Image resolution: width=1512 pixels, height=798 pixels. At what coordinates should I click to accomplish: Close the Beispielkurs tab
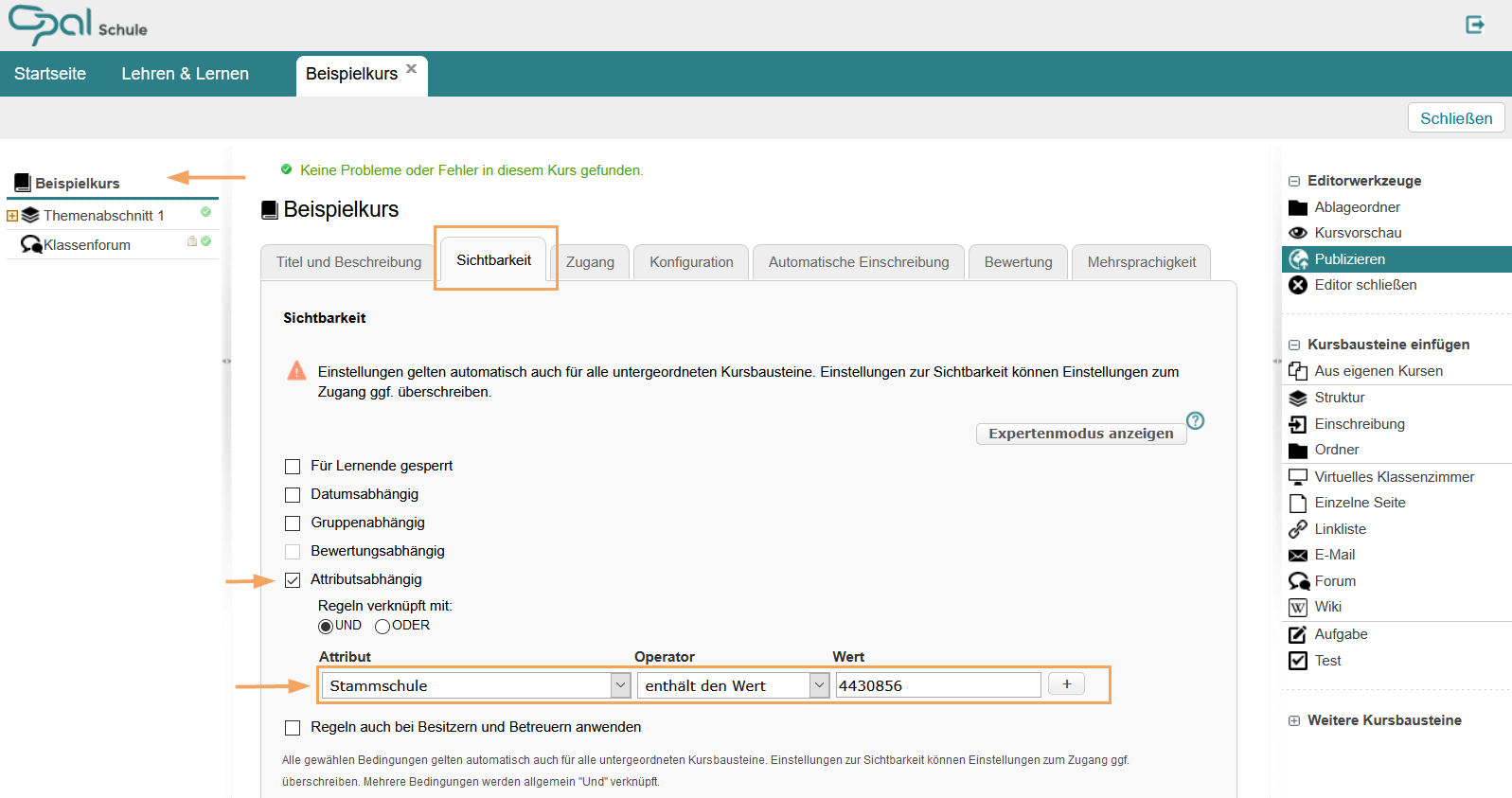coord(412,68)
